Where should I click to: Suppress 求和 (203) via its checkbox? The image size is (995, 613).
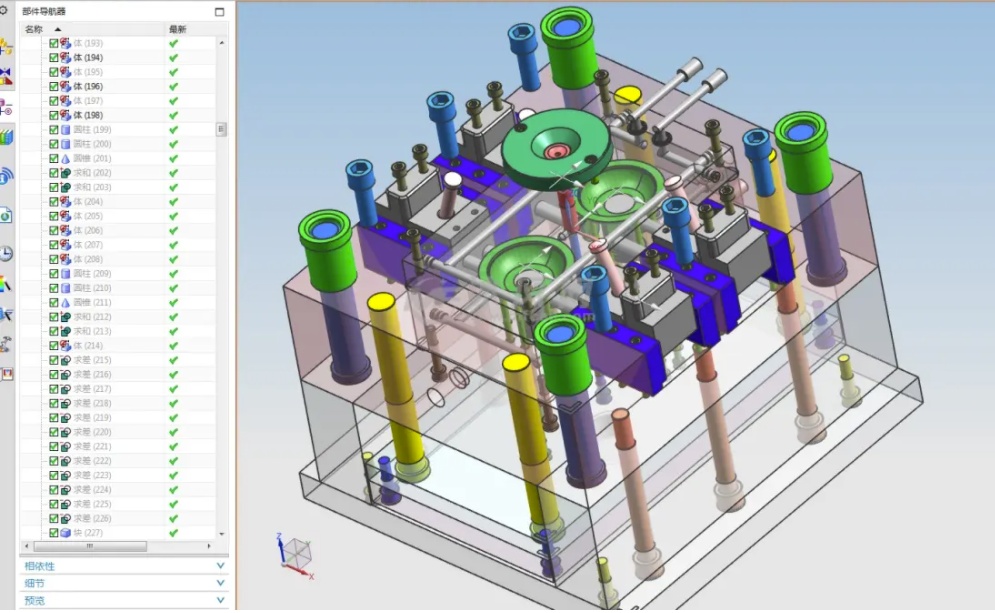pyautogui.click(x=53, y=187)
